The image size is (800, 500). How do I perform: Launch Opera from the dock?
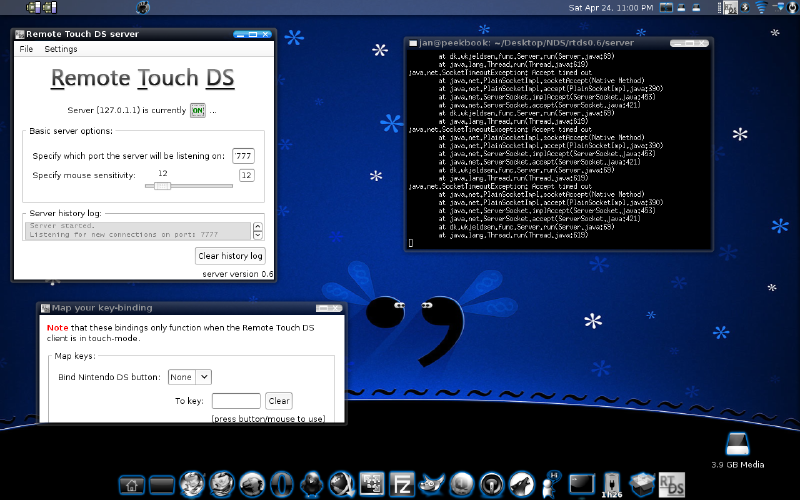point(282,484)
